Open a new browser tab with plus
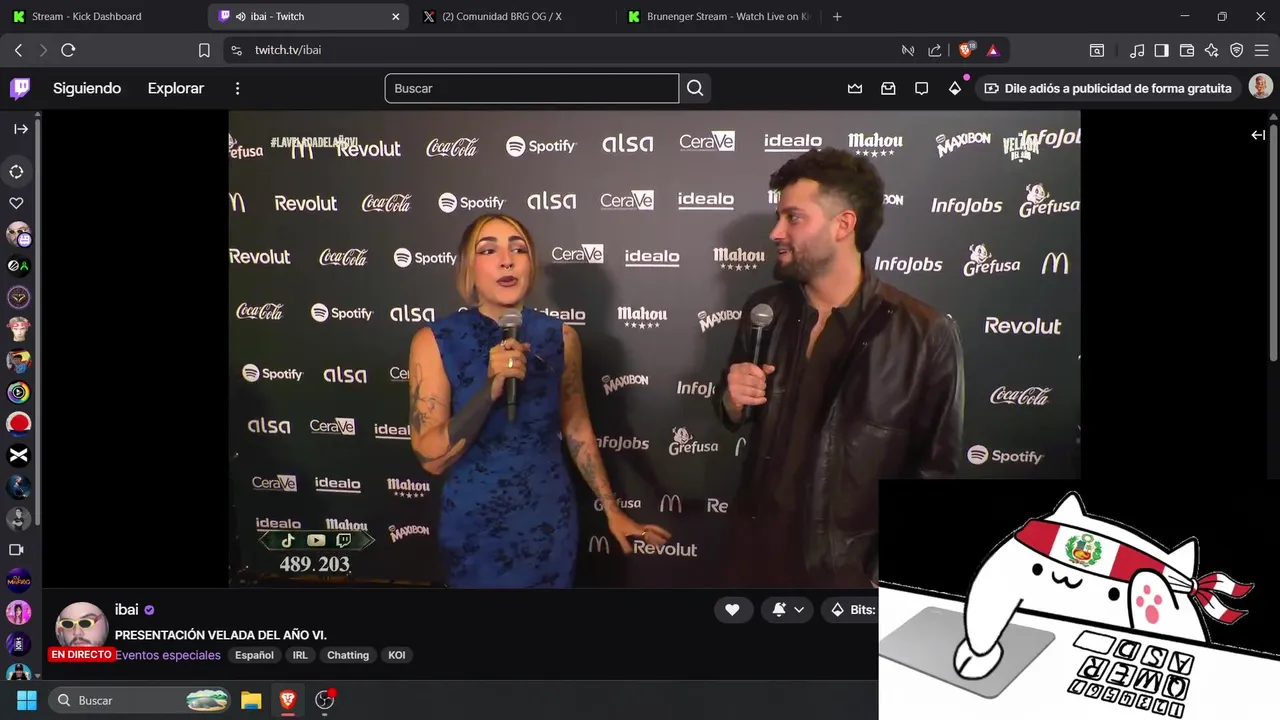Image resolution: width=1280 pixels, height=720 pixels. pos(837,16)
